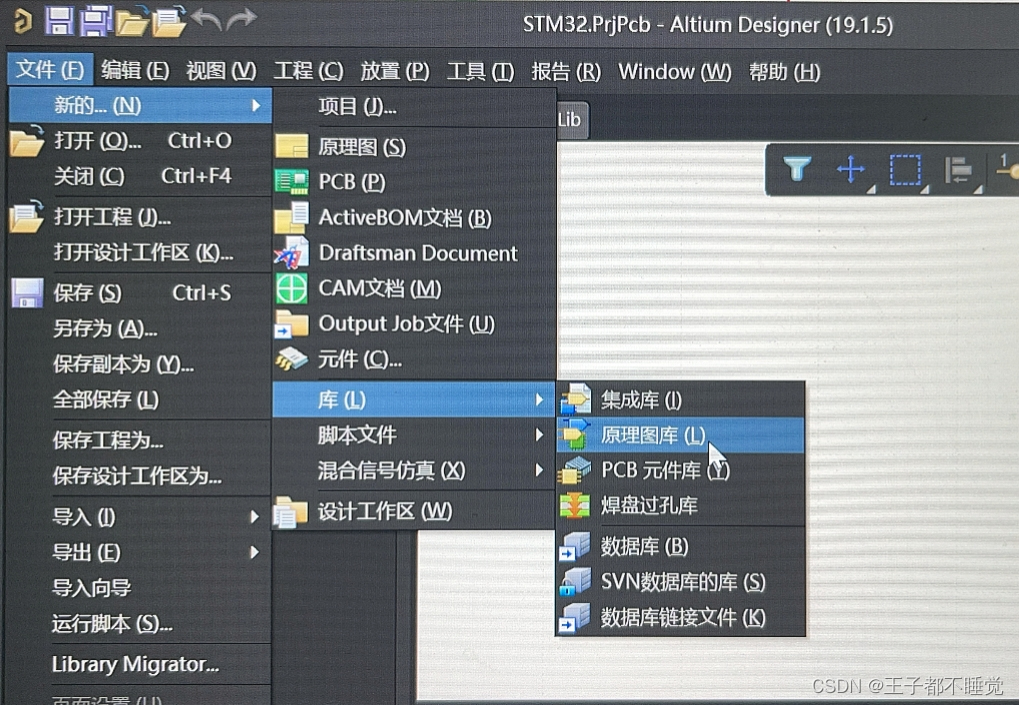Click the 集成库 integrated library icon
1019x705 pixels.
(x=576, y=399)
